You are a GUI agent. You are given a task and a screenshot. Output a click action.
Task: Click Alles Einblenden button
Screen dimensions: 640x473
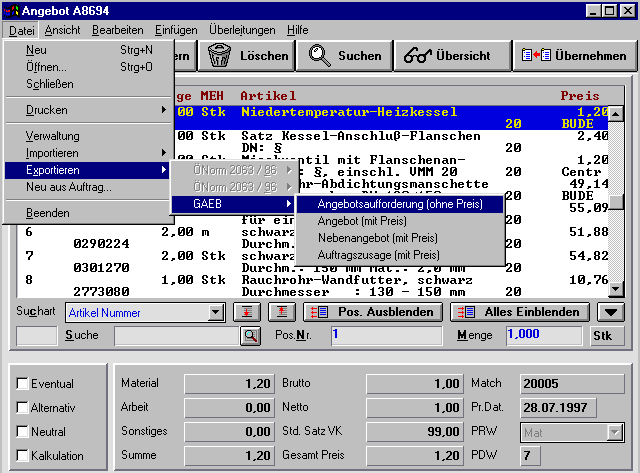[x=520, y=312]
